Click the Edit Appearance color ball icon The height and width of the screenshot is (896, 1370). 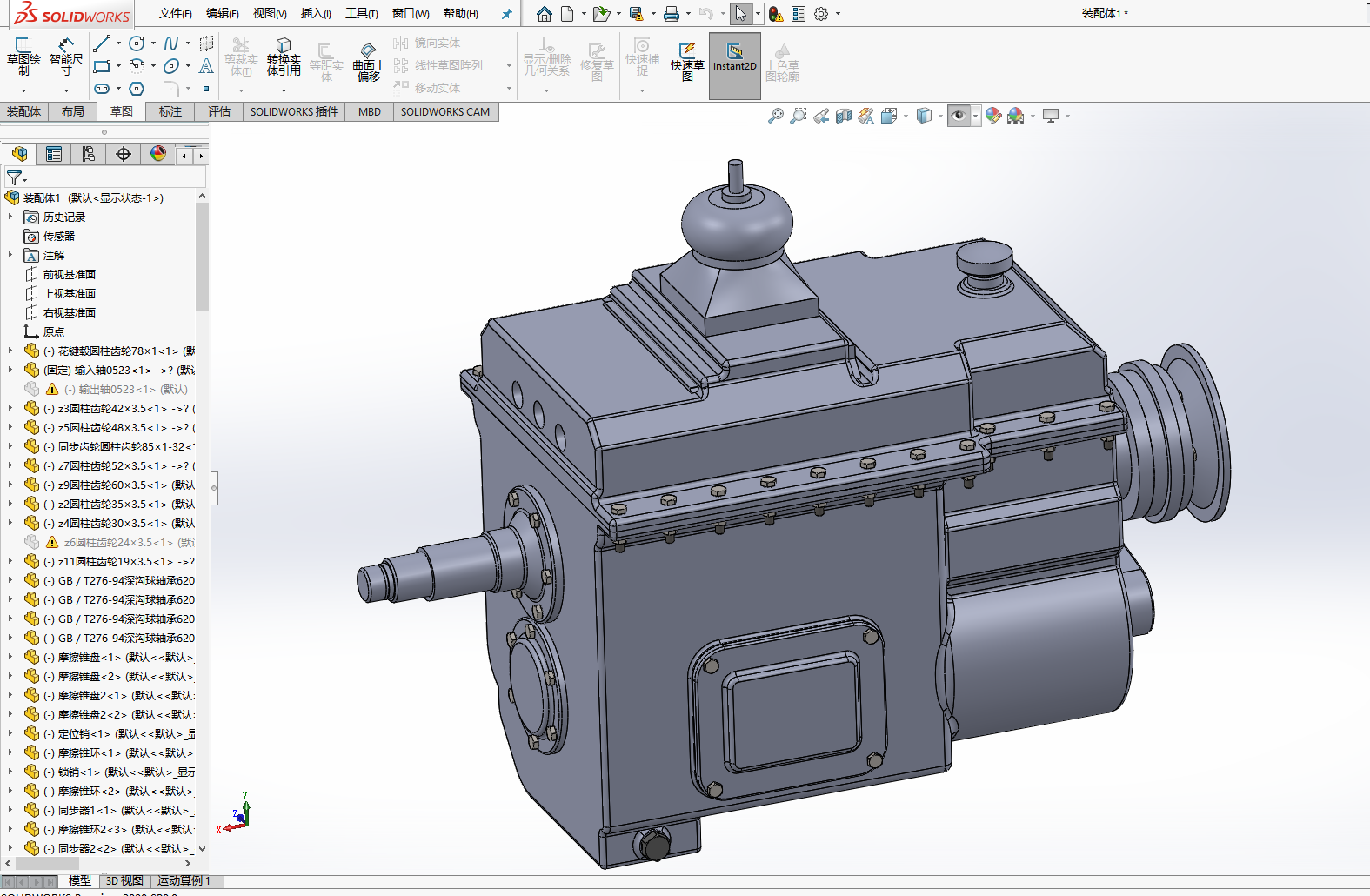click(x=992, y=116)
